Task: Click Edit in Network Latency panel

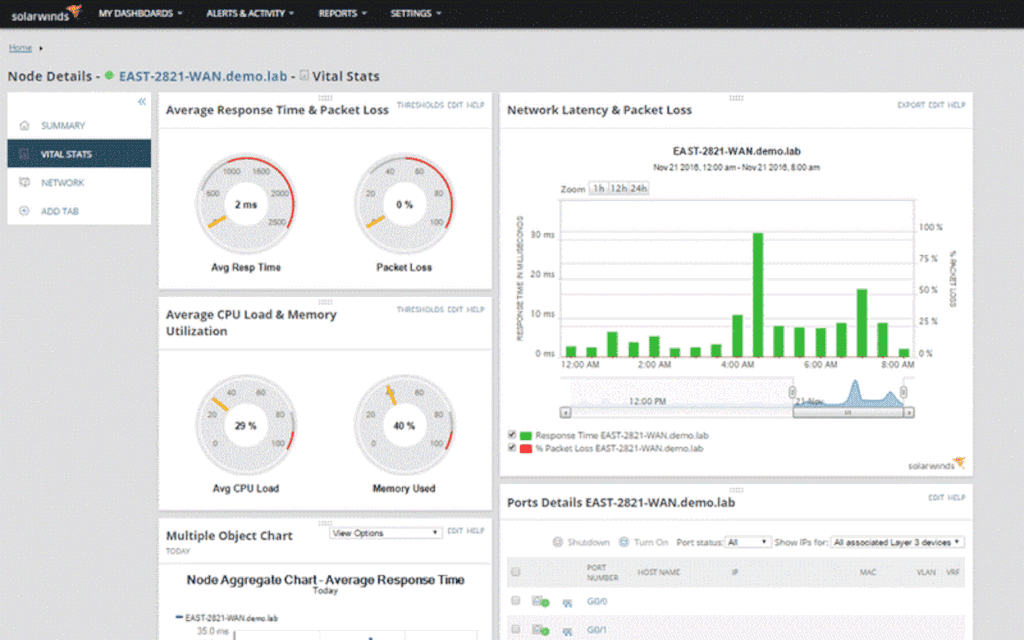Action: point(936,105)
